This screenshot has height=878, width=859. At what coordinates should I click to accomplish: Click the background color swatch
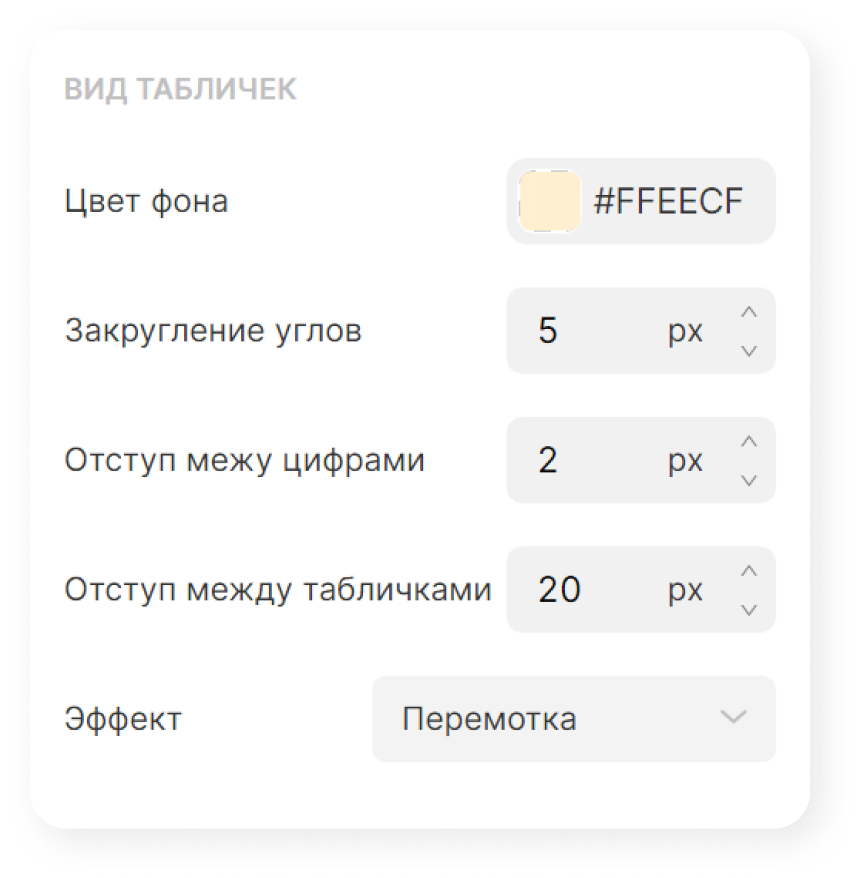pos(551,201)
